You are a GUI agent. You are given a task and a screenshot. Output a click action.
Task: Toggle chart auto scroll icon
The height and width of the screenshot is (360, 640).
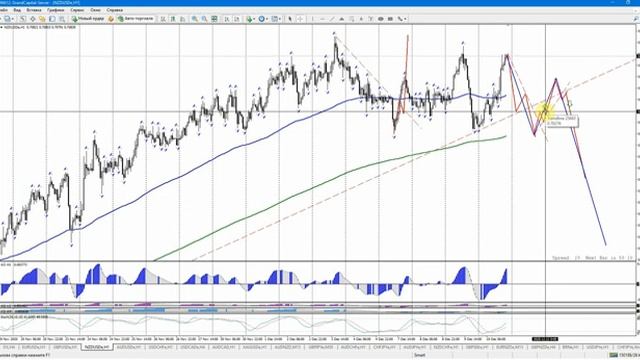coord(236,19)
